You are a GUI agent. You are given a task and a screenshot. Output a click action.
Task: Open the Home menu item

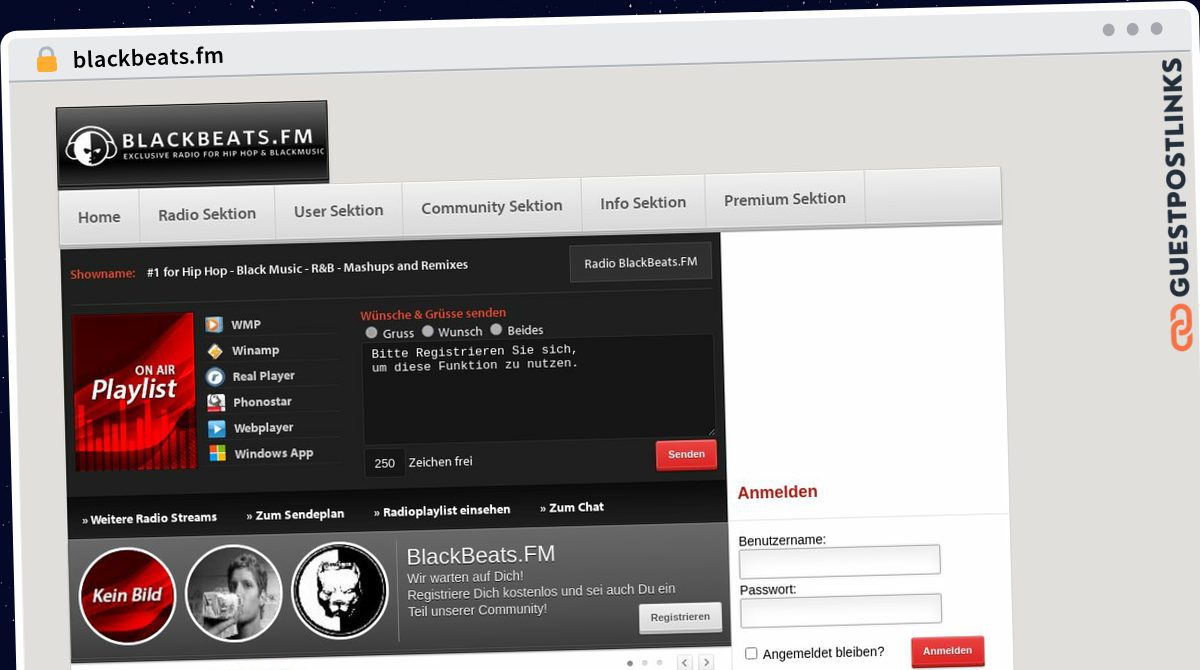[99, 217]
